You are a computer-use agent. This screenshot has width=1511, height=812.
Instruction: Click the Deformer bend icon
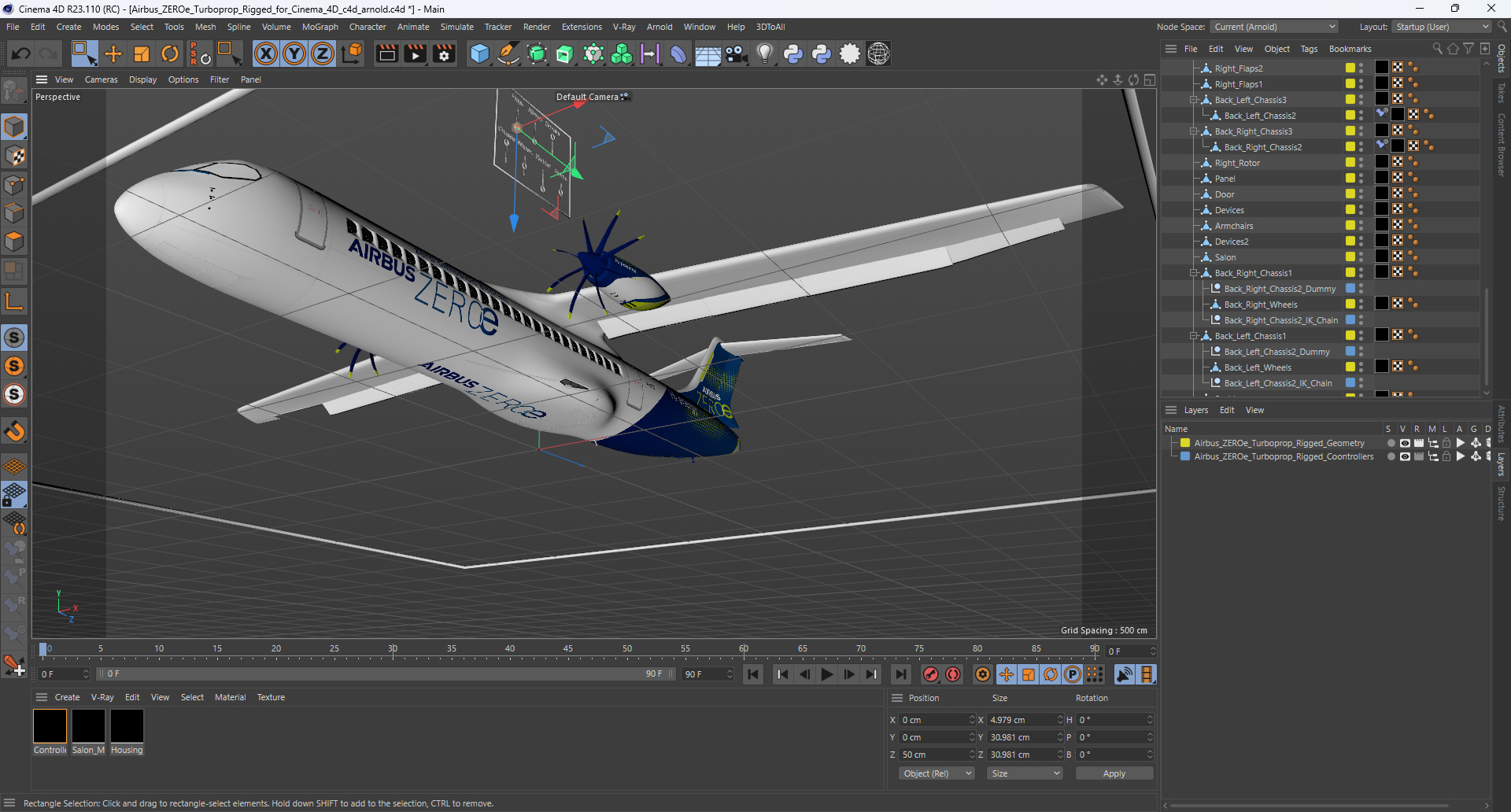tap(678, 54)
